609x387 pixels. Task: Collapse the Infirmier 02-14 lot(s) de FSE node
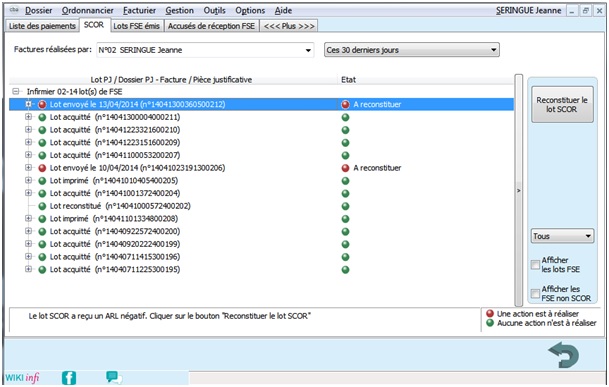pos(16,92)
